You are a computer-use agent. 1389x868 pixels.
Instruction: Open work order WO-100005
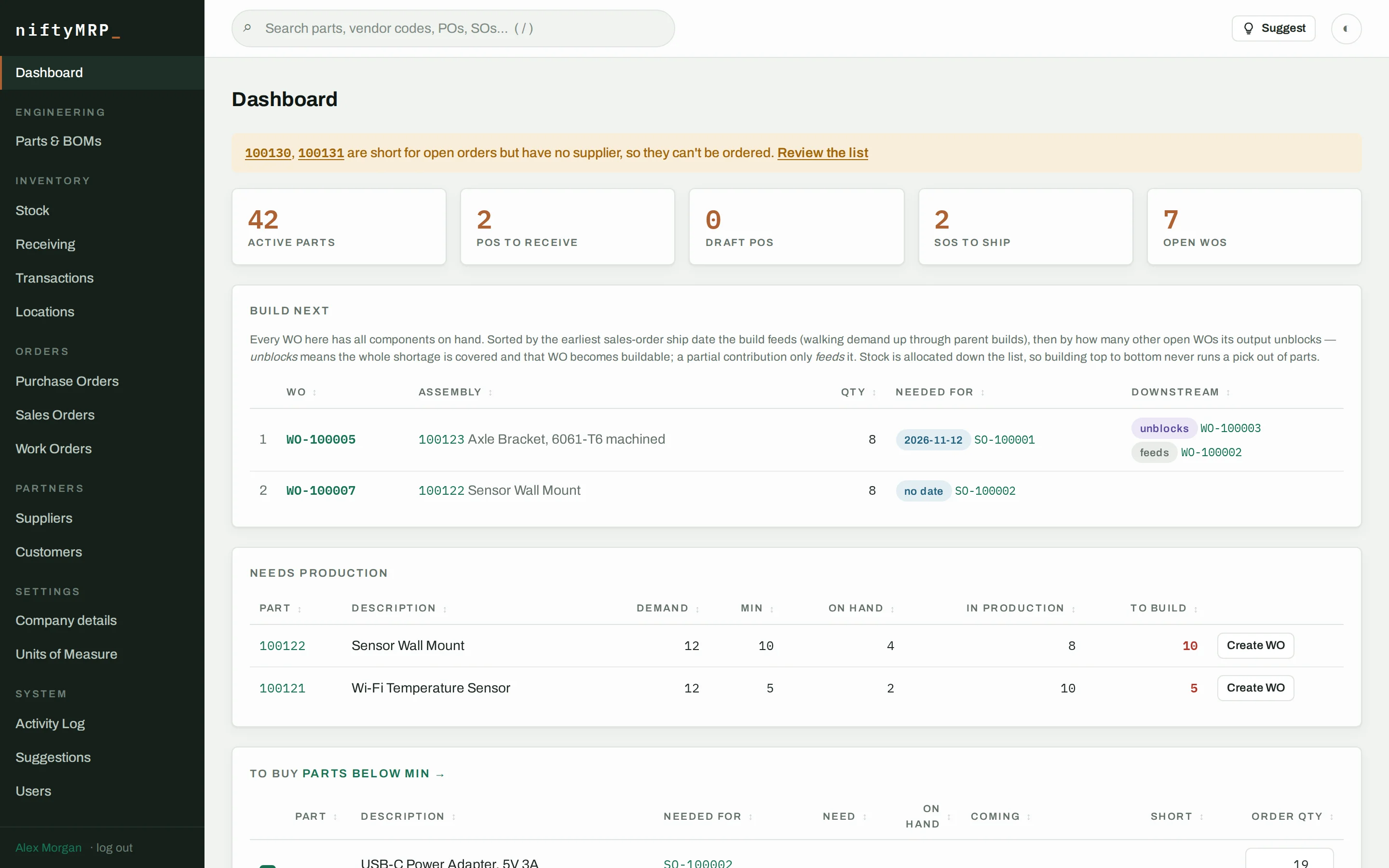tap(321, 440)
